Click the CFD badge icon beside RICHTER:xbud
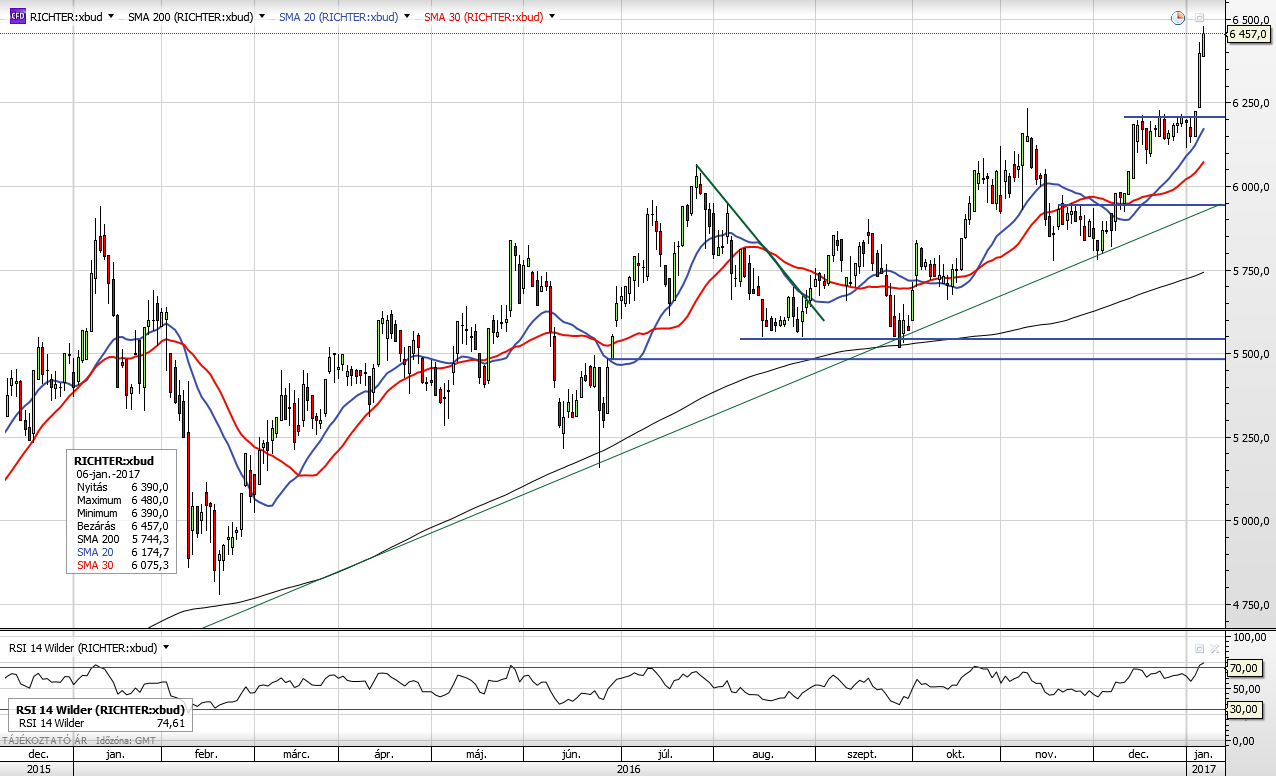 (16, 17)
